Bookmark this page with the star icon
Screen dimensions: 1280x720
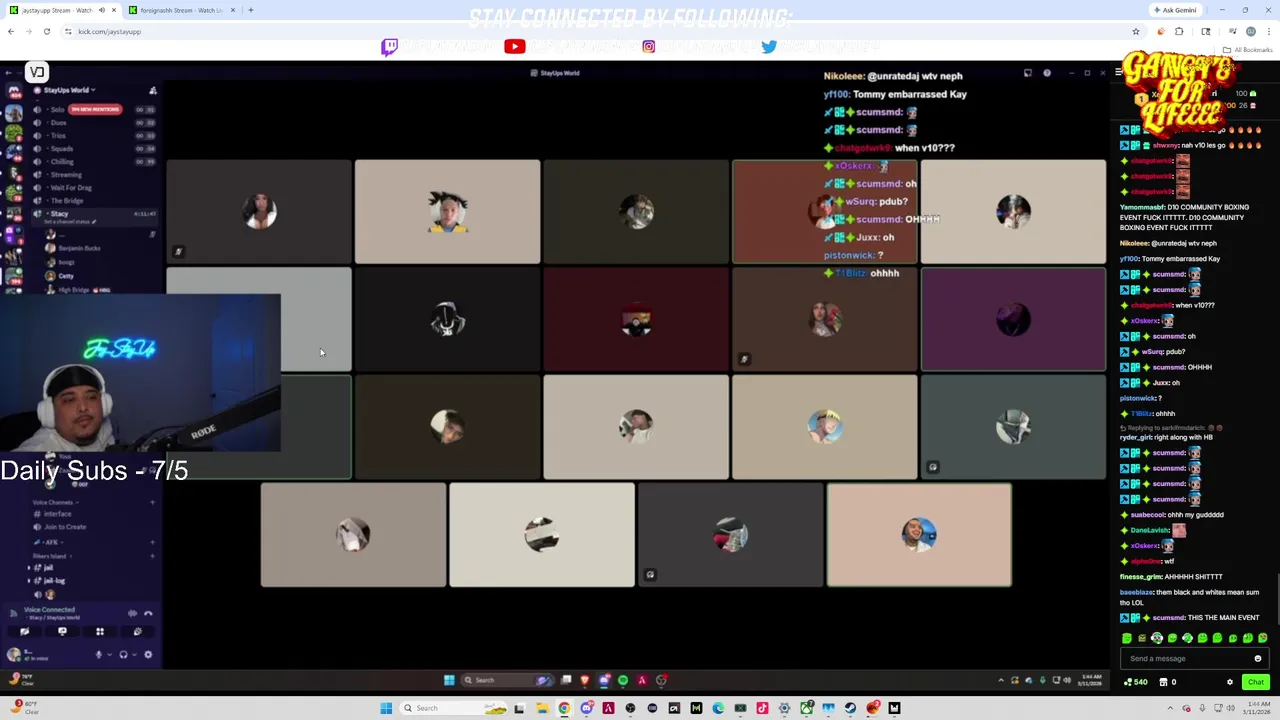pos(1135,31)
